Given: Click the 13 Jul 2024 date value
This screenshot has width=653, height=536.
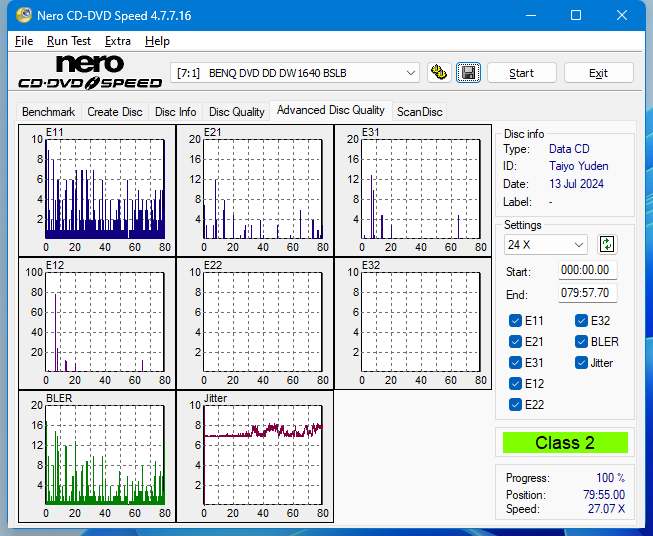Looking at the screenshot, I should coord(576,184).
